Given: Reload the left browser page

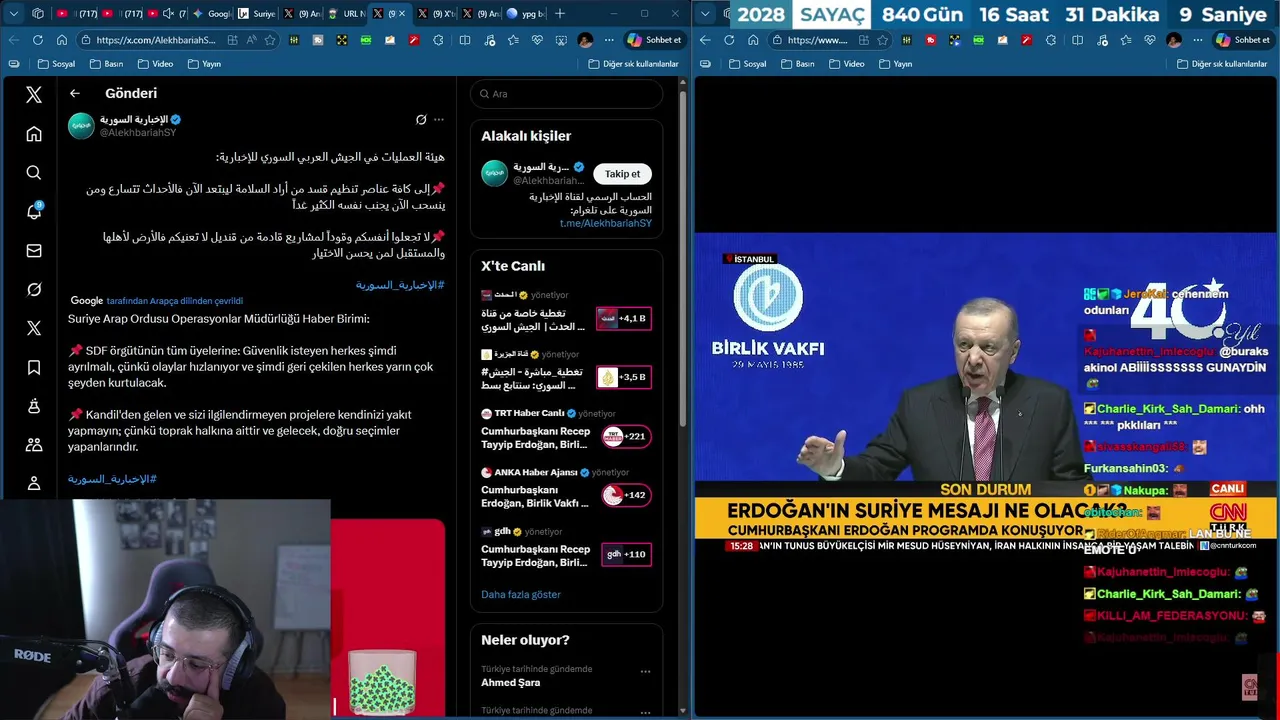Looking at the screenshot, I should 38,40.
